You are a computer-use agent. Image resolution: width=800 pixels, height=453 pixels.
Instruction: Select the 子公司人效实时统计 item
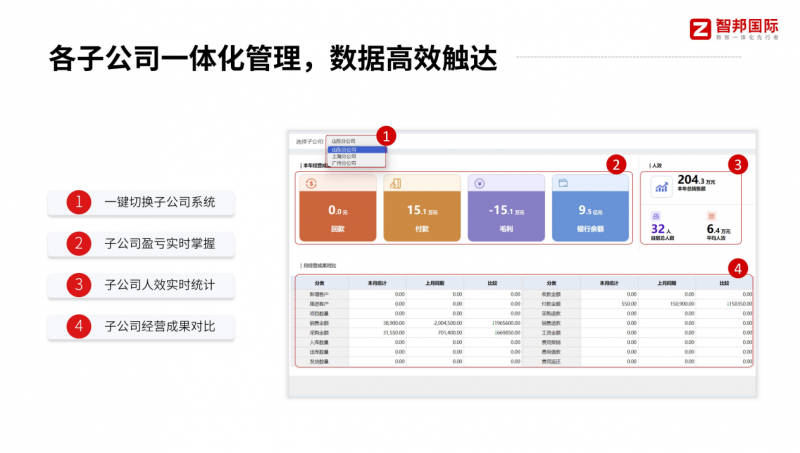[159, 284]
